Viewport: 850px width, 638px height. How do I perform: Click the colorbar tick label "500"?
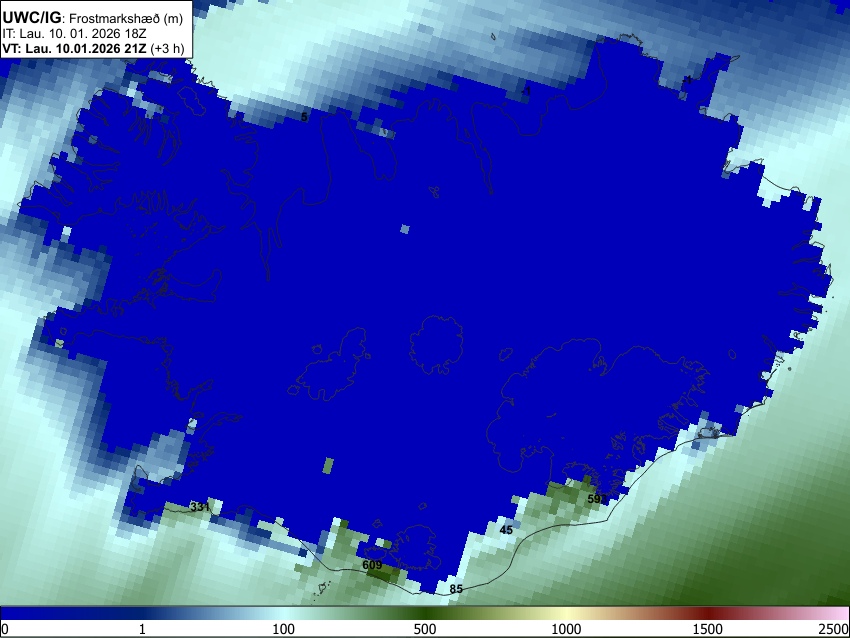(x=425, y=629)
